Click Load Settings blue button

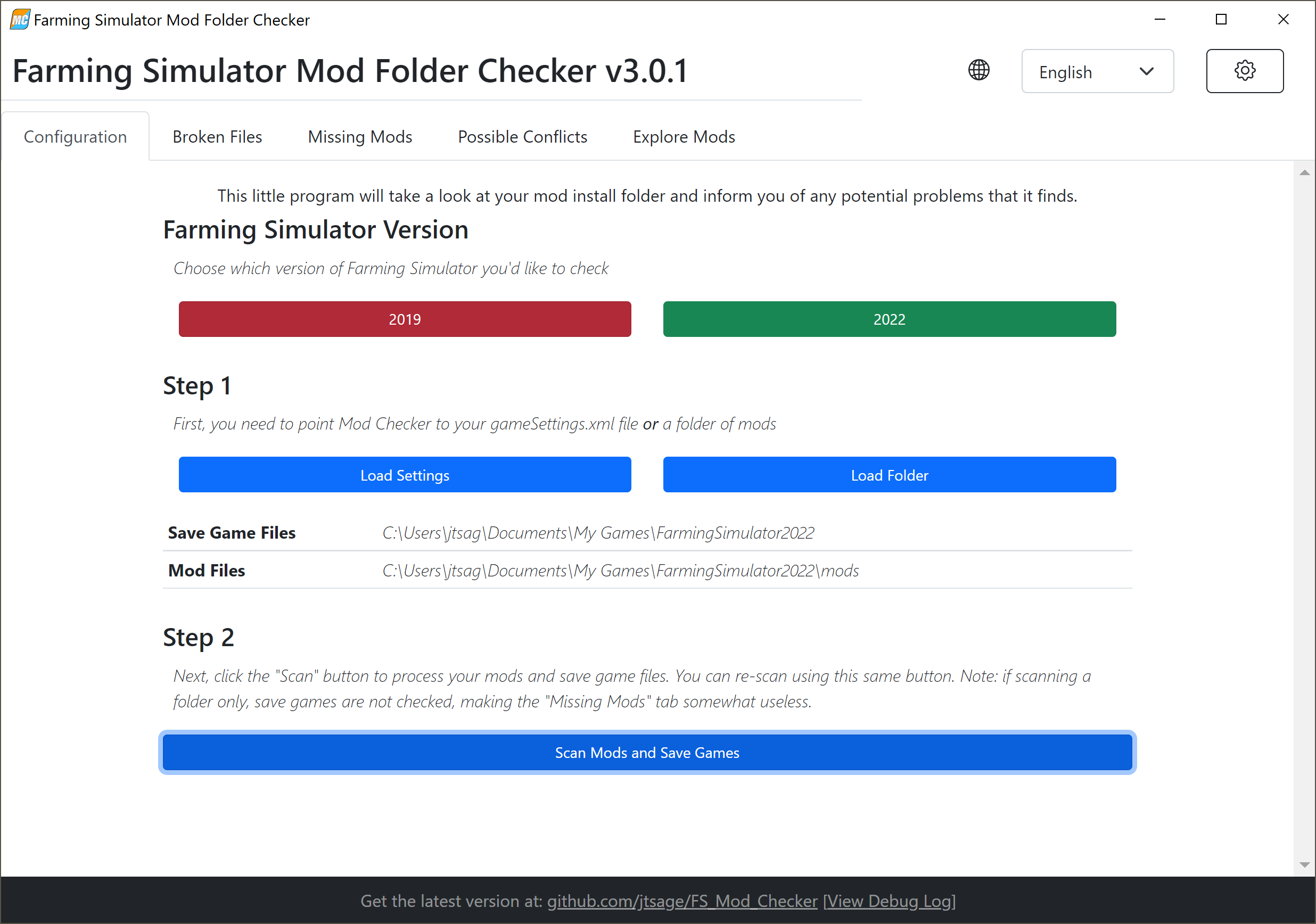click(x=405, y=475)
